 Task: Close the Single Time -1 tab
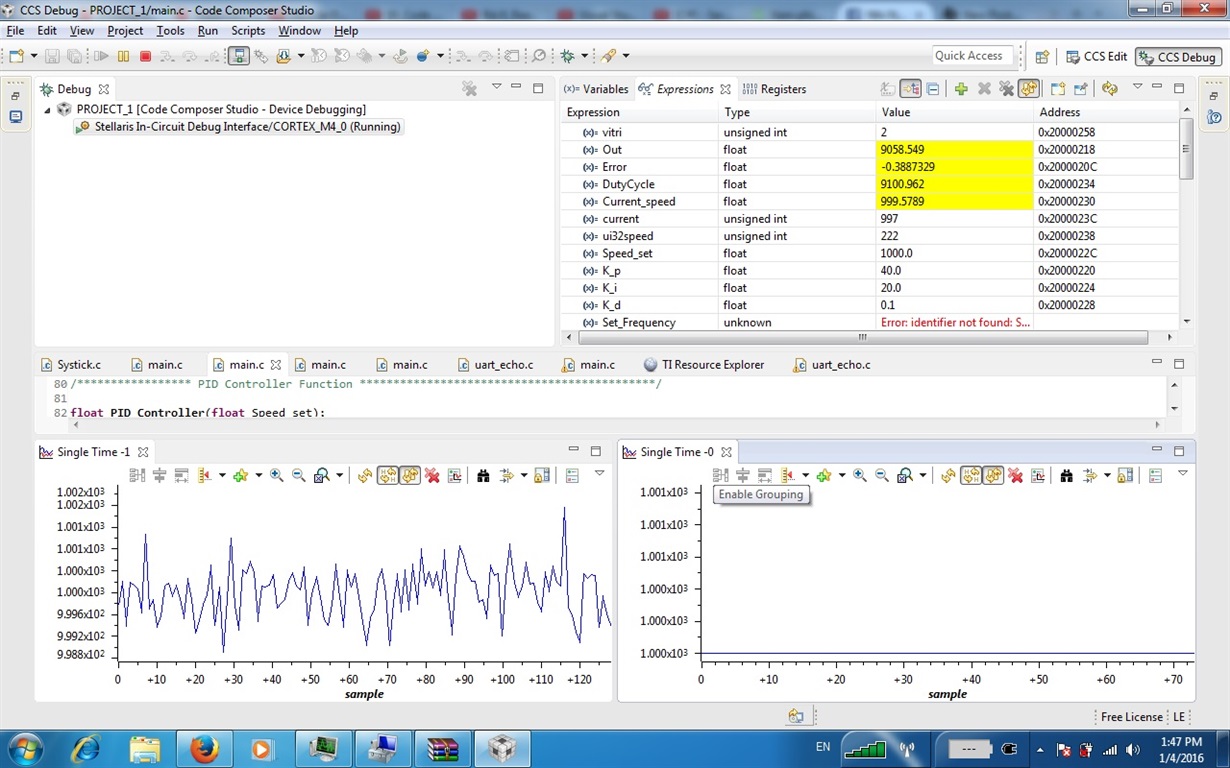(x=143, y=452)
